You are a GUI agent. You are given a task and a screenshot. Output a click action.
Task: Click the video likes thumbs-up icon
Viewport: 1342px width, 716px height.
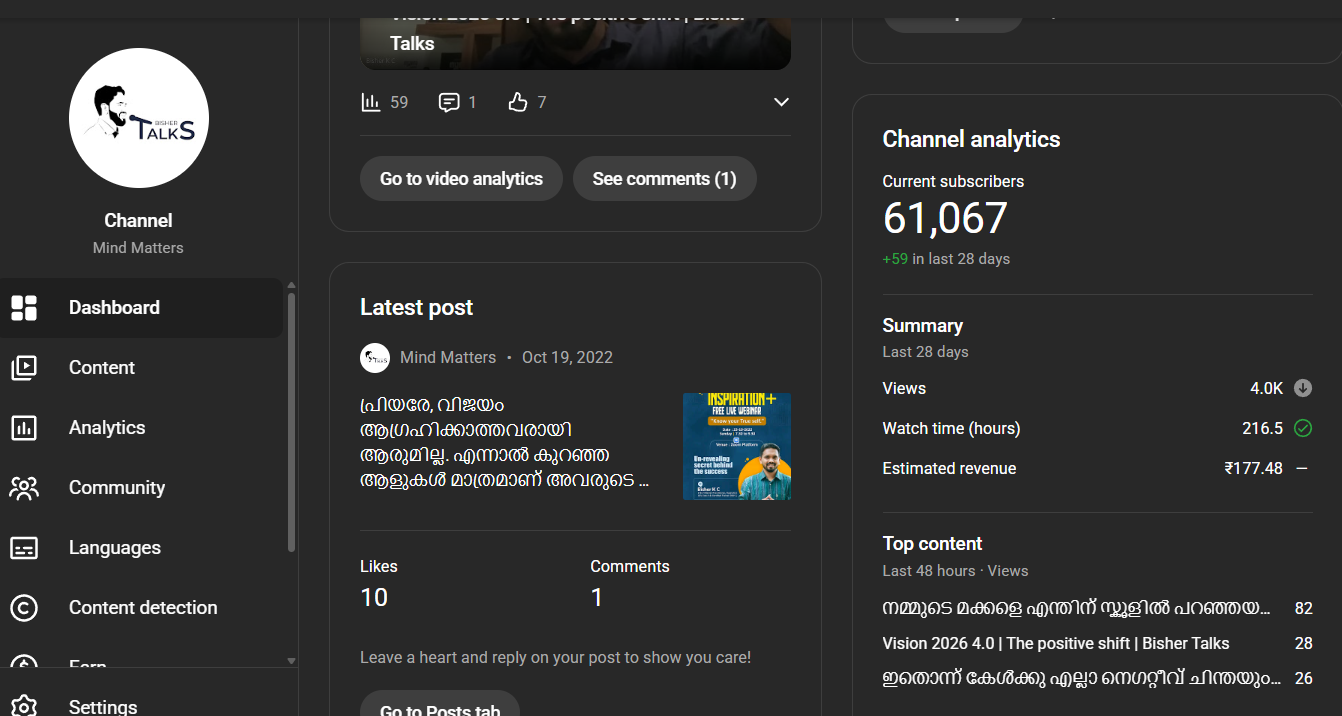coord(517,102)
